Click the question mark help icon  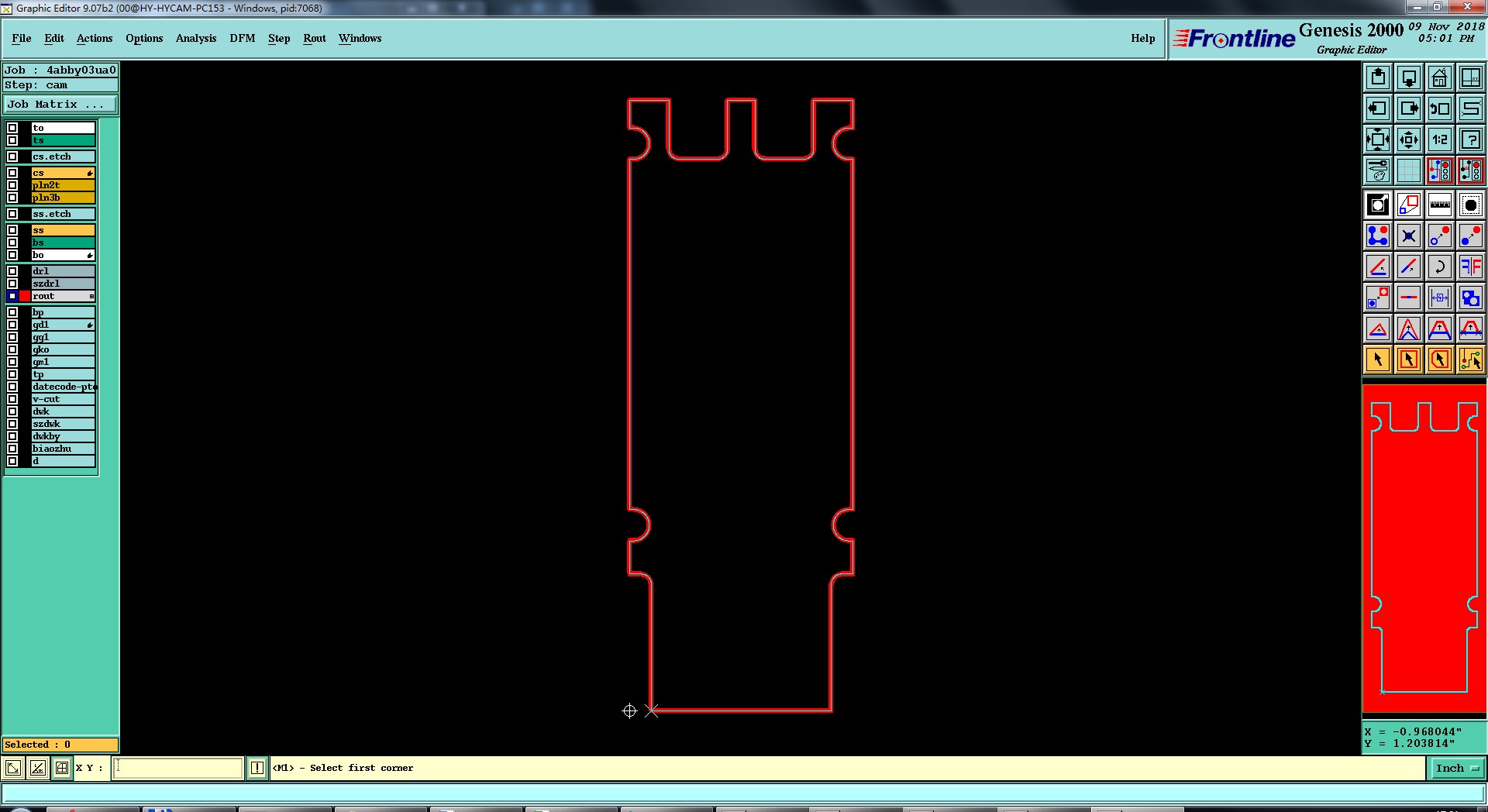coord(1471,139)
